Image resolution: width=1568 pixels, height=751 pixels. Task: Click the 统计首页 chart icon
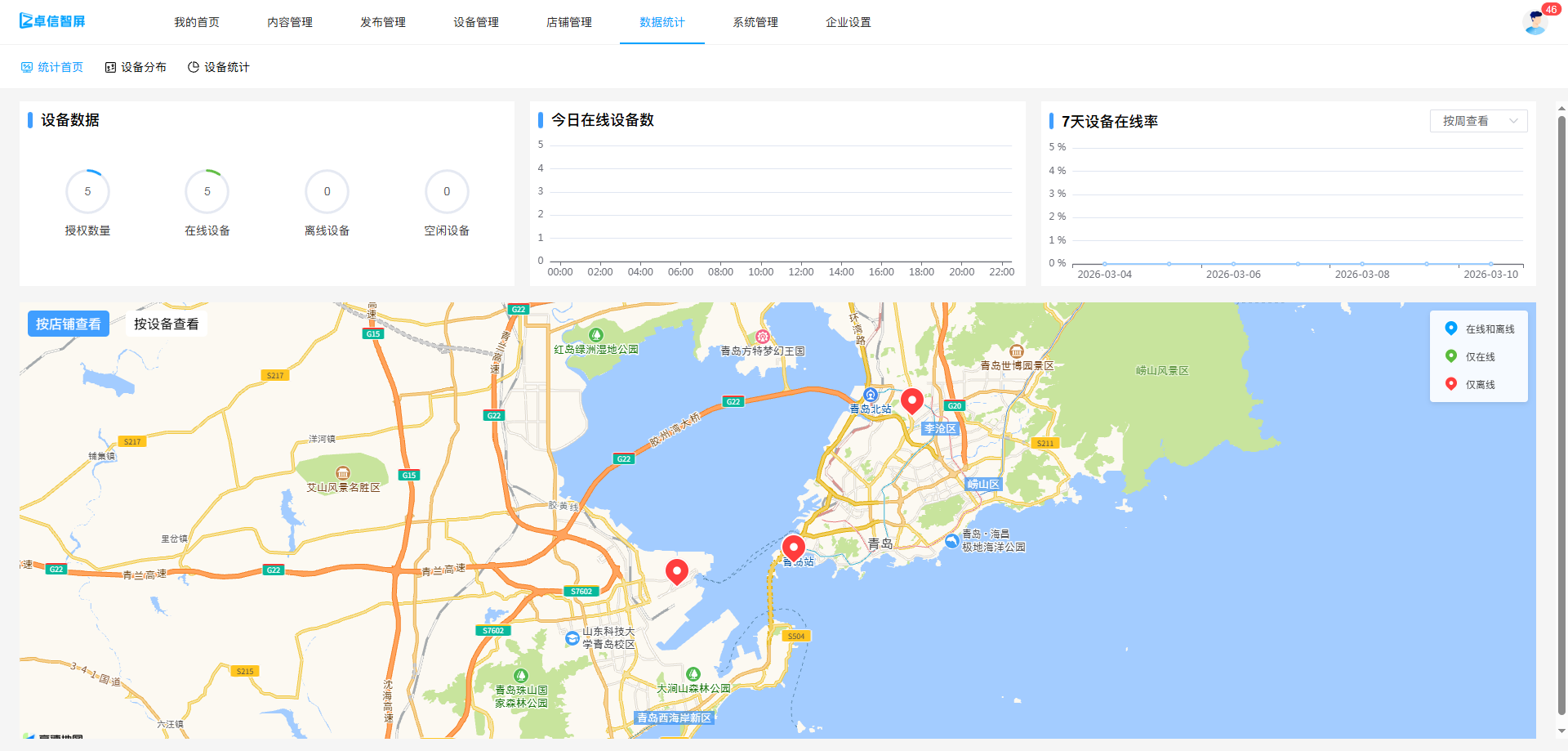click(x=27, y=67)
